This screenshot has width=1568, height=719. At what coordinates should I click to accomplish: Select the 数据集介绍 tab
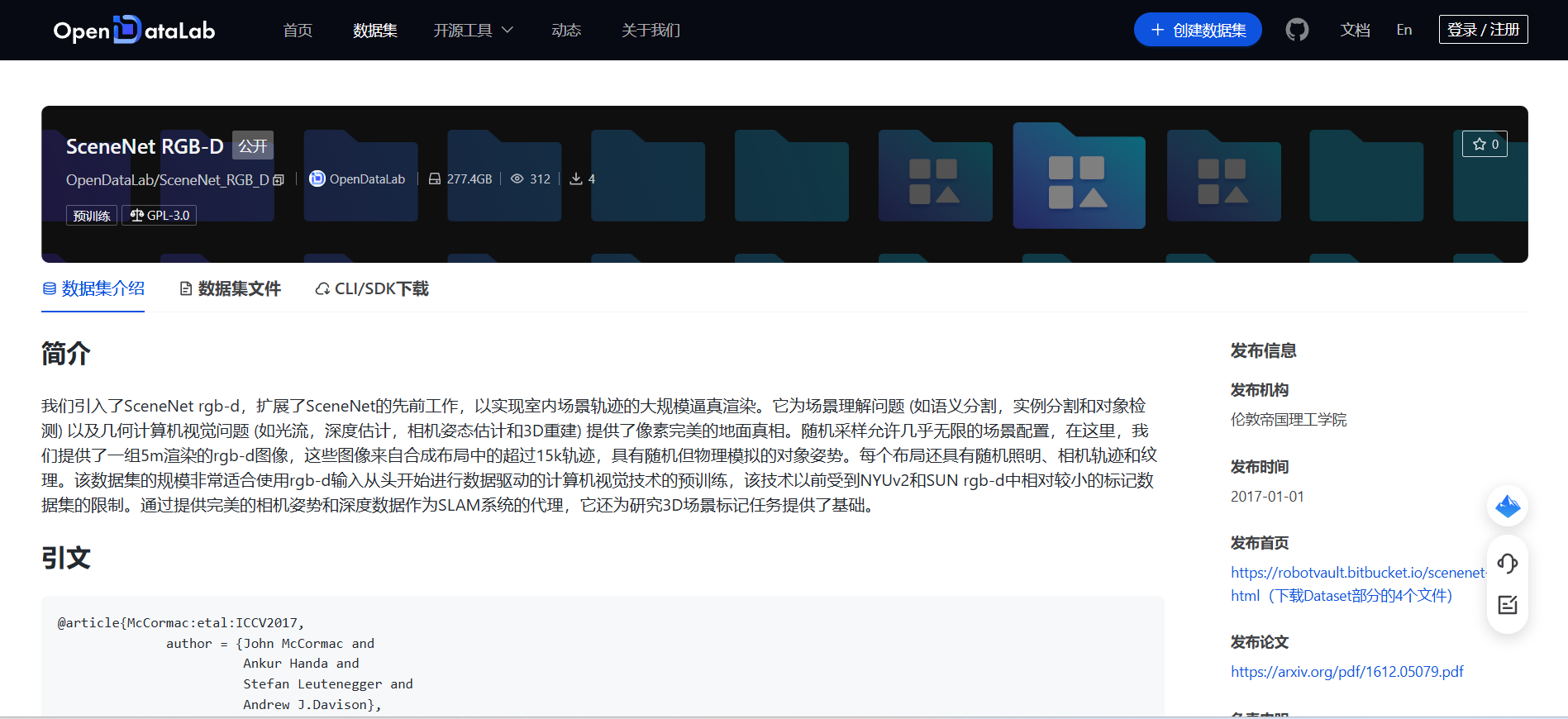(x=93, y=288)
